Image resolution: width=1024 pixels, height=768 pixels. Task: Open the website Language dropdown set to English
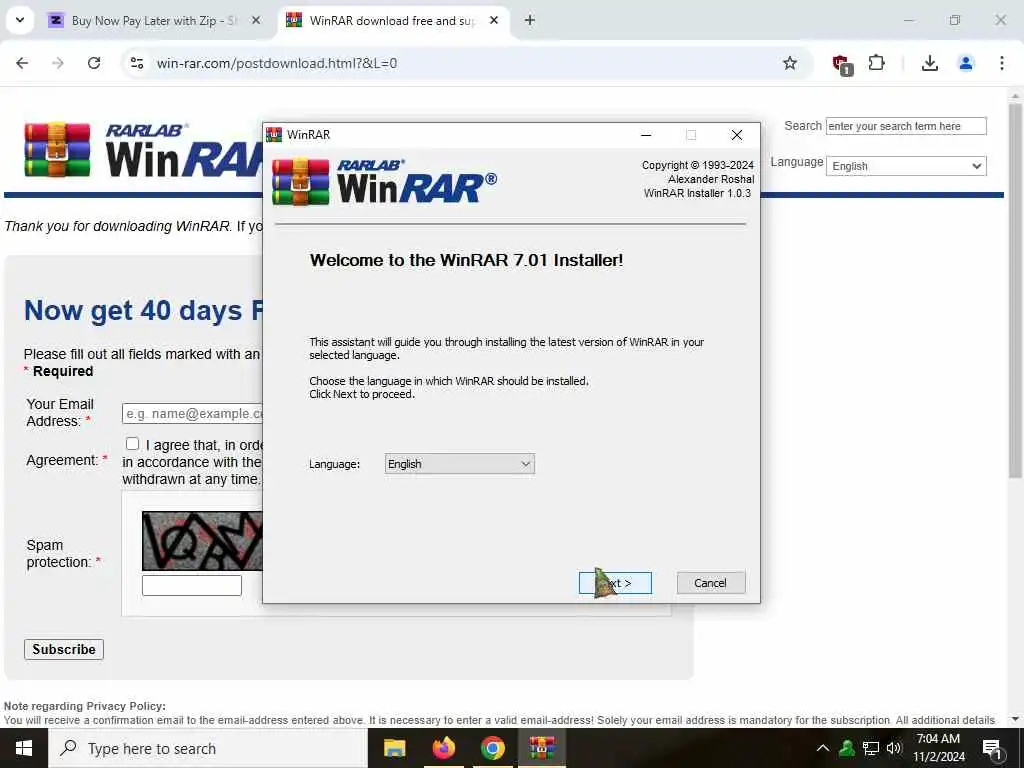906,166
